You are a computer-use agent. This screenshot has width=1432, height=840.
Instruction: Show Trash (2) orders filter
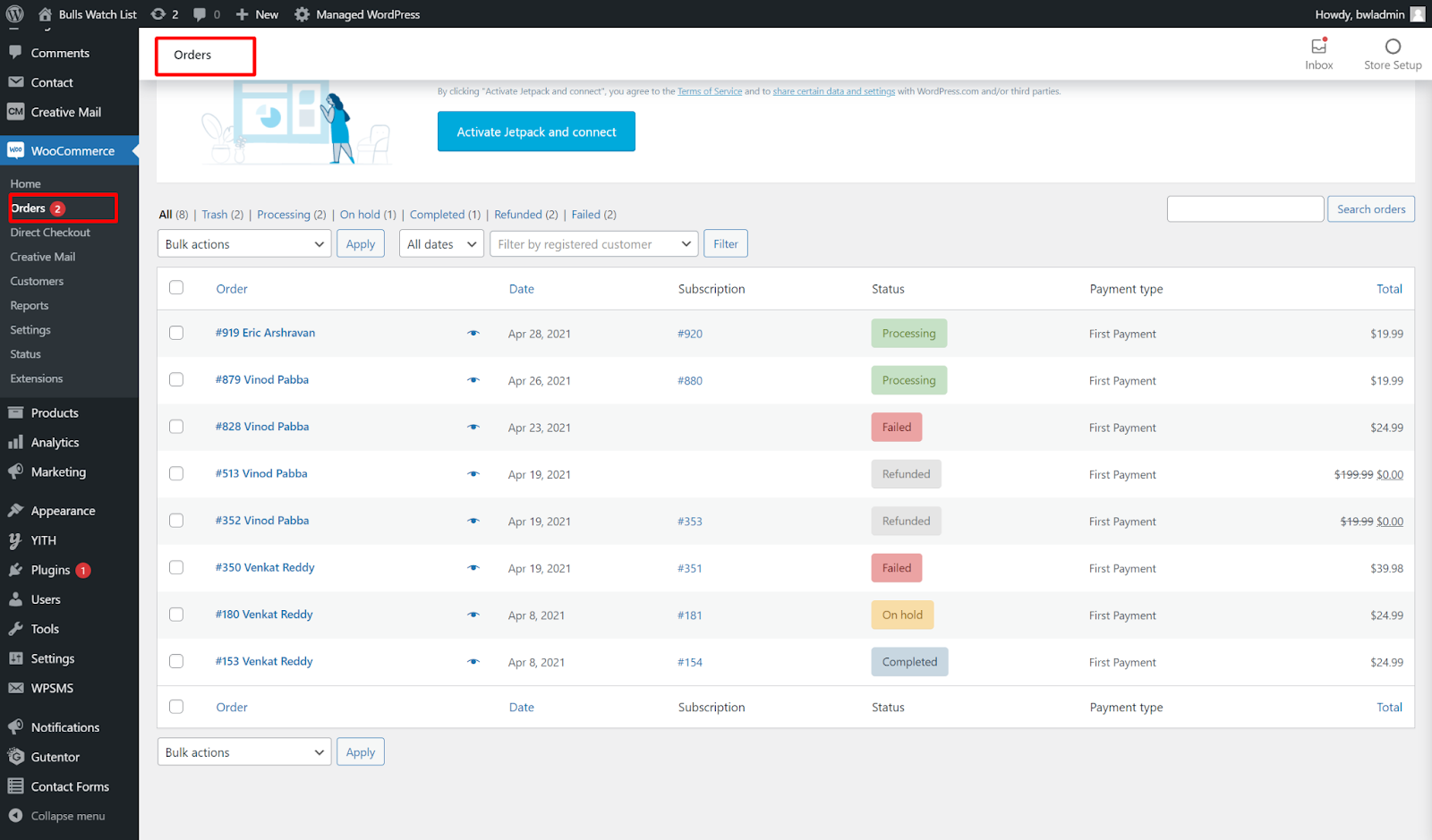[223, 215]
